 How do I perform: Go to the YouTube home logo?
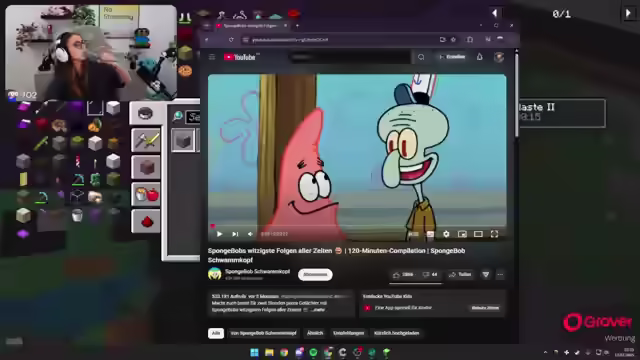point(240,57)
